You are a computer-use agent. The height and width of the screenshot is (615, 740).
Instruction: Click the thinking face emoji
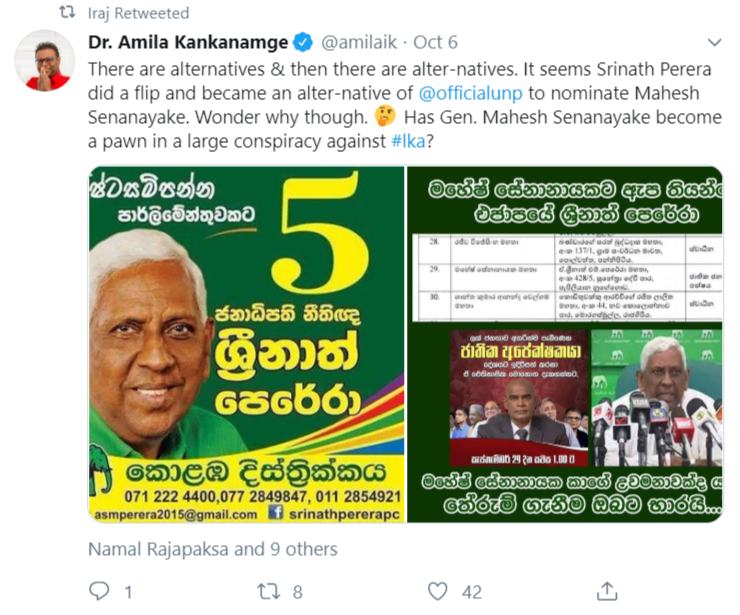(385, 116)
